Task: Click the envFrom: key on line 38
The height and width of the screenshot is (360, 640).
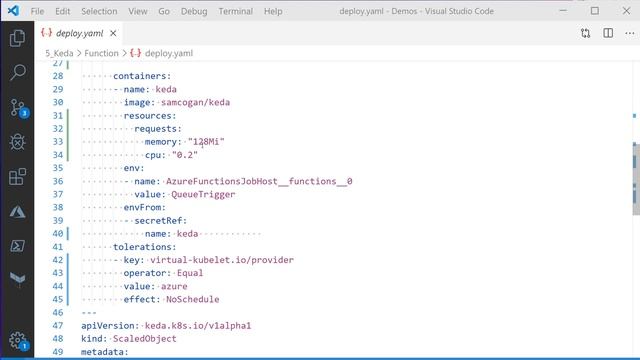Action: [x=144, y=207]
